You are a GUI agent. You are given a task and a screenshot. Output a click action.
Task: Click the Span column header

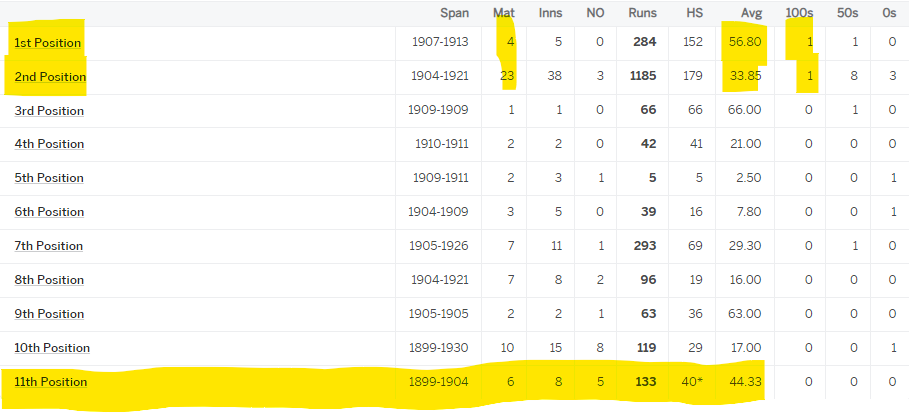coord(454,13)
